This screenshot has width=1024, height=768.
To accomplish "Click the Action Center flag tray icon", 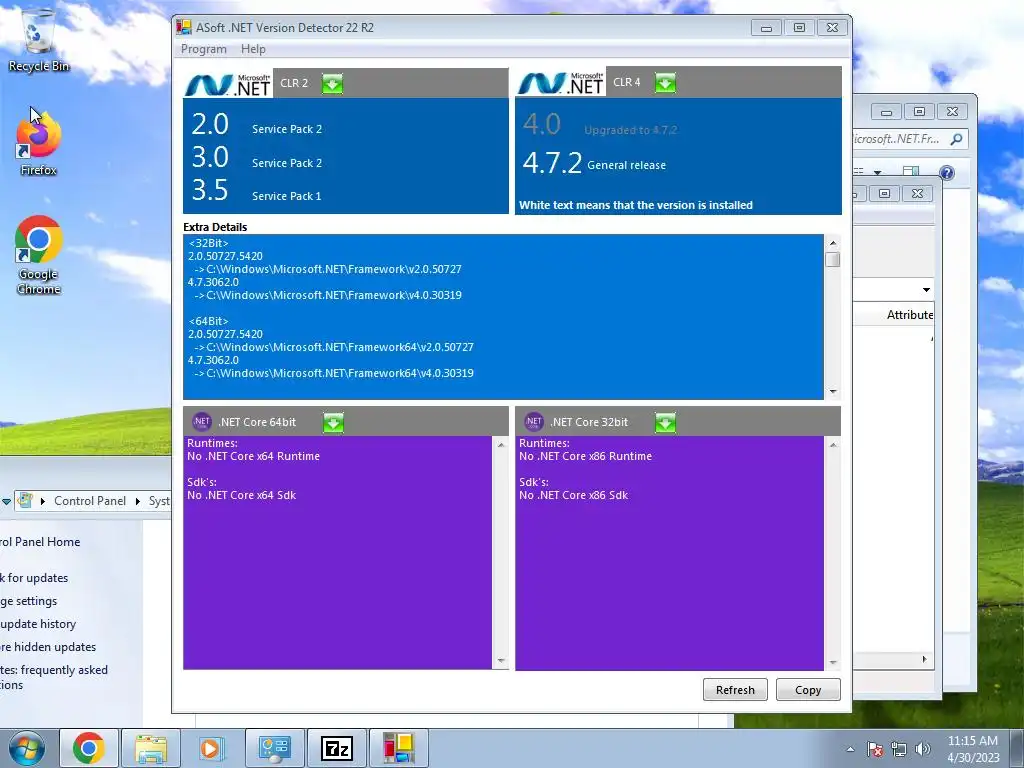I will click(x=874, y=749).
